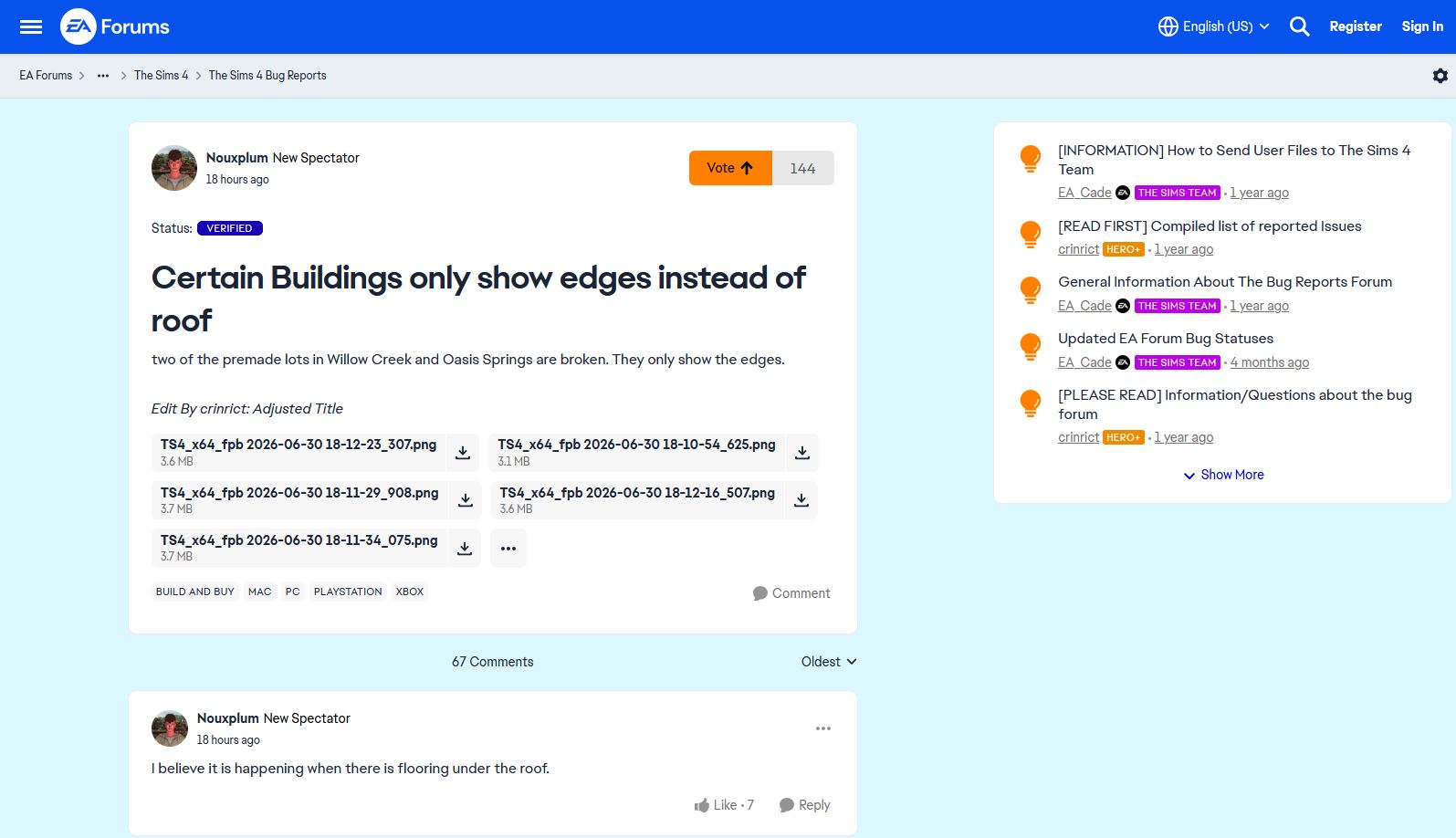Open the English (US) language dropdown
This screenshot has width=1456, height=838.
tap(1214, 26)
